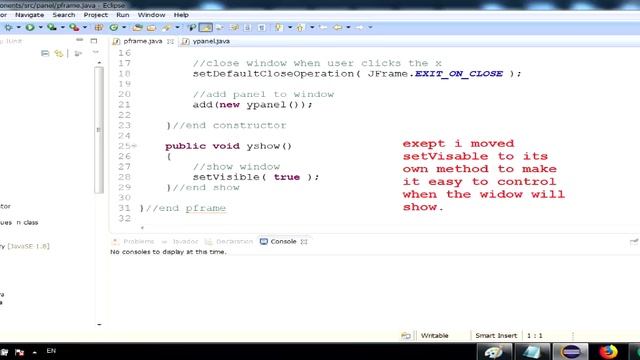Open the Help menu
This screenshot has height=360, width=640.
click(181, 15)
